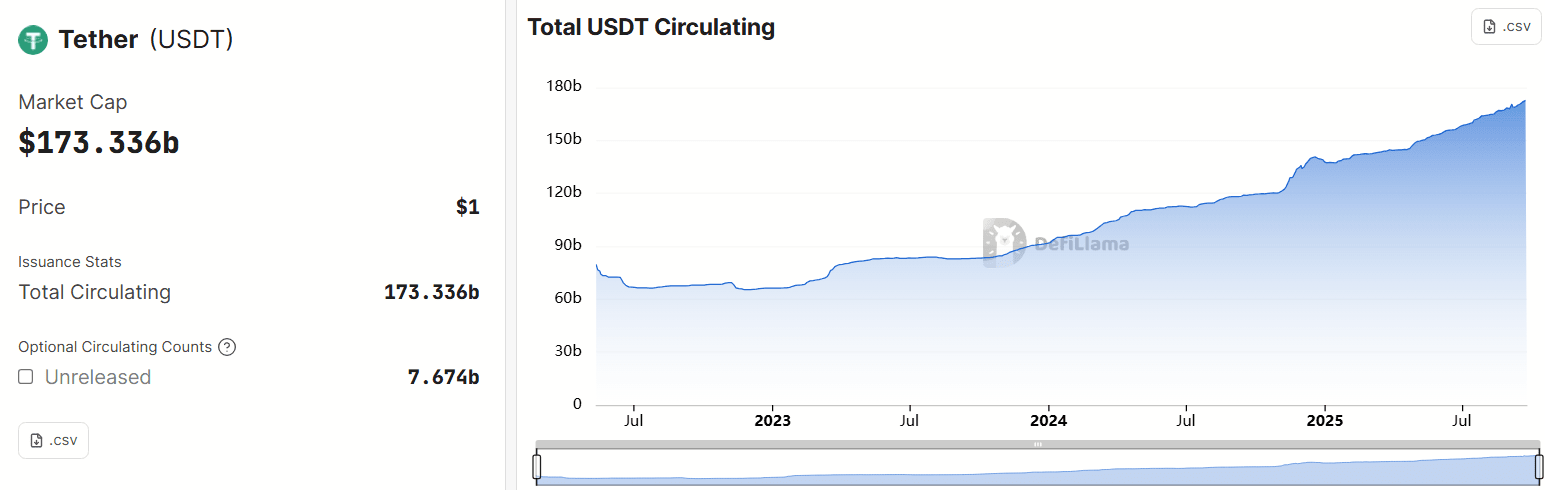Select the right handle of the time range slider
Image resolution: width=1545 pixels, height=490 pixels.
click(x=1539, y=467)
